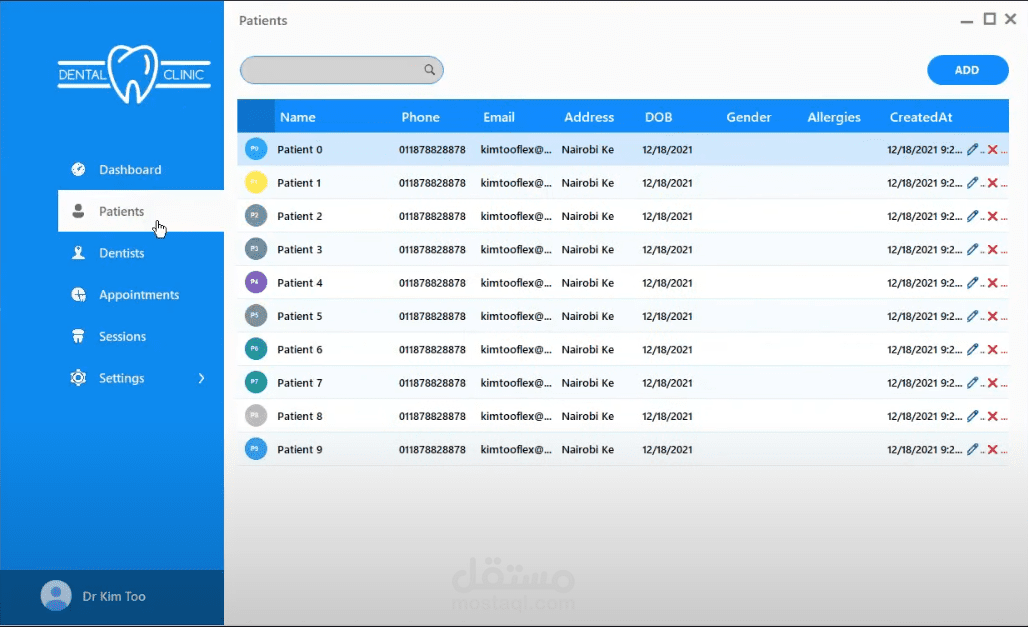Click the Name column header
The image size is (1028, 627).
click(297, 116)
